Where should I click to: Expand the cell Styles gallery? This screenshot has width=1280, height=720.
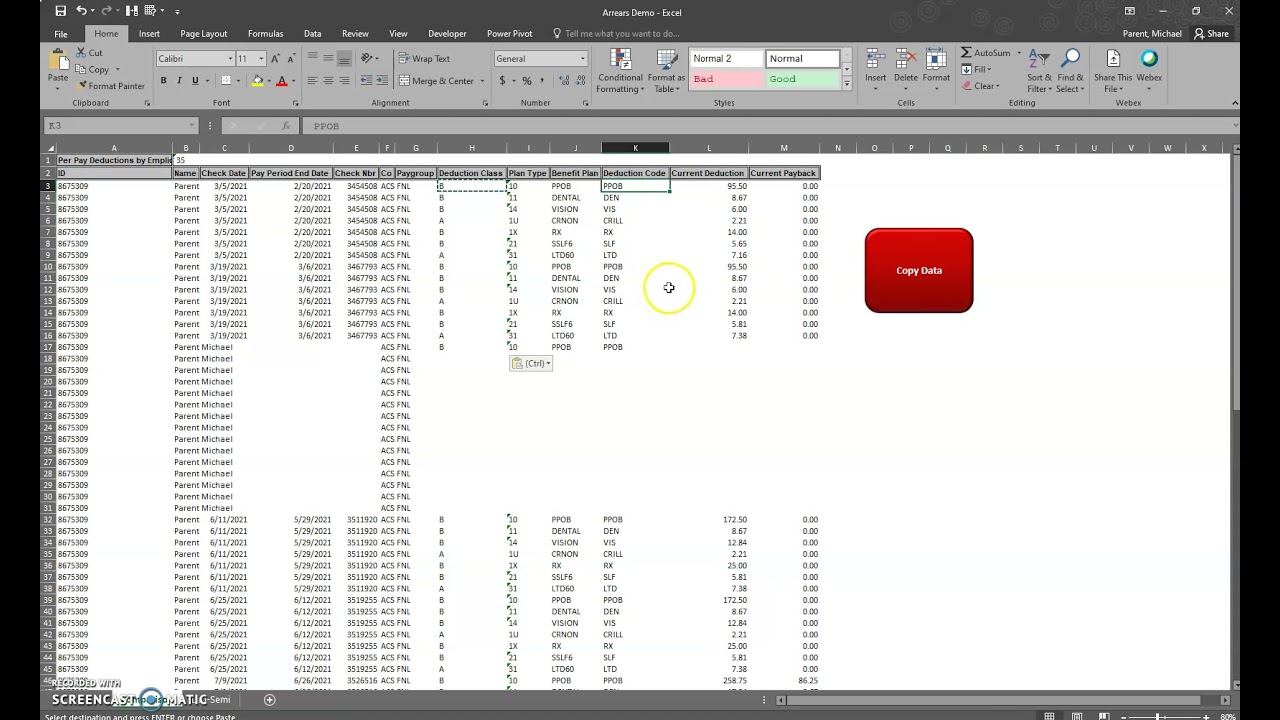click(847, 84)
